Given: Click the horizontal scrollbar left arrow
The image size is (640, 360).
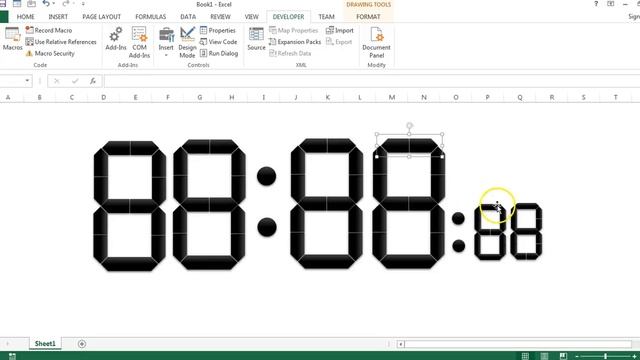Looking at the screenshot, I should coord(401,344).
